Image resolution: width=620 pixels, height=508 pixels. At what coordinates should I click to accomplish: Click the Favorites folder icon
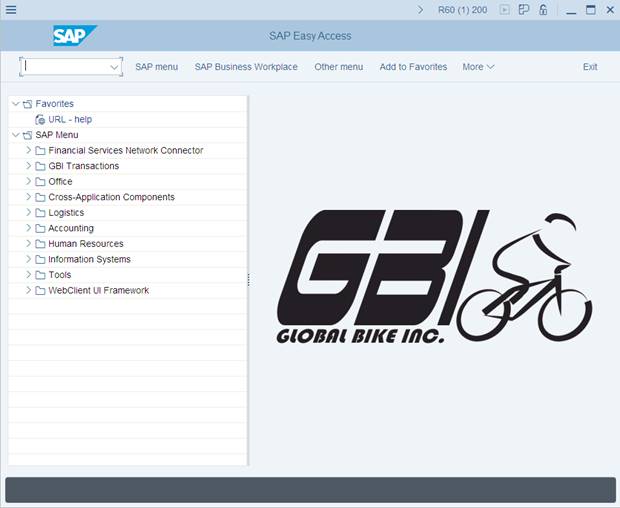(x=27, y=104)
